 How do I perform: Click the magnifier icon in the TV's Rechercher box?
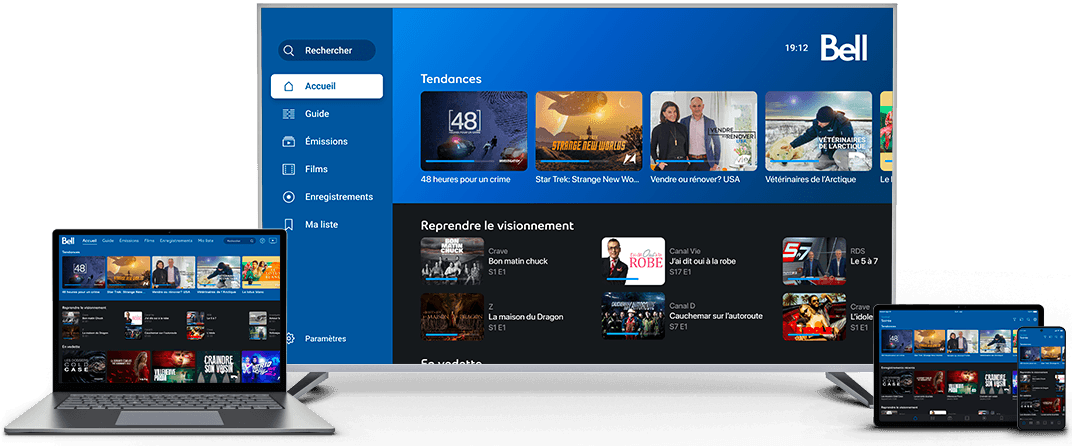(x=289, y=51)
